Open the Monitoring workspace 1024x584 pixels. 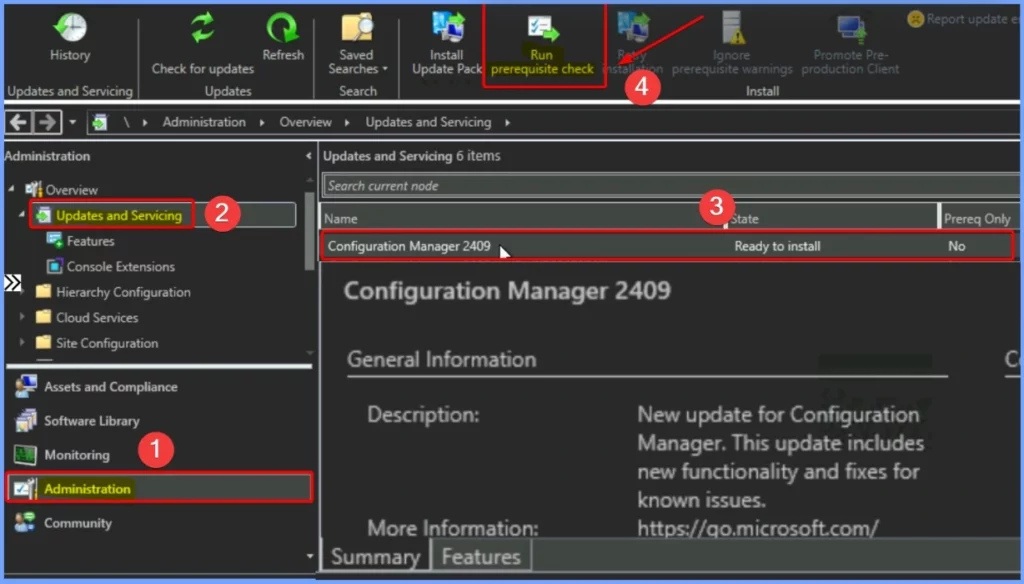76,455
